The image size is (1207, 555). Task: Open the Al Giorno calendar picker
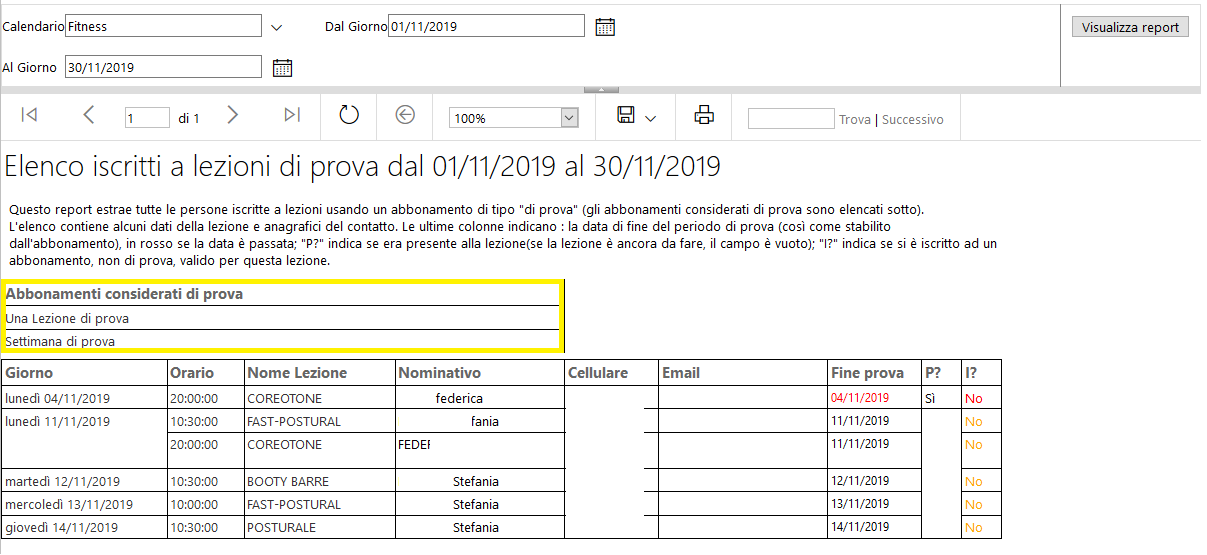click(283, 68)
